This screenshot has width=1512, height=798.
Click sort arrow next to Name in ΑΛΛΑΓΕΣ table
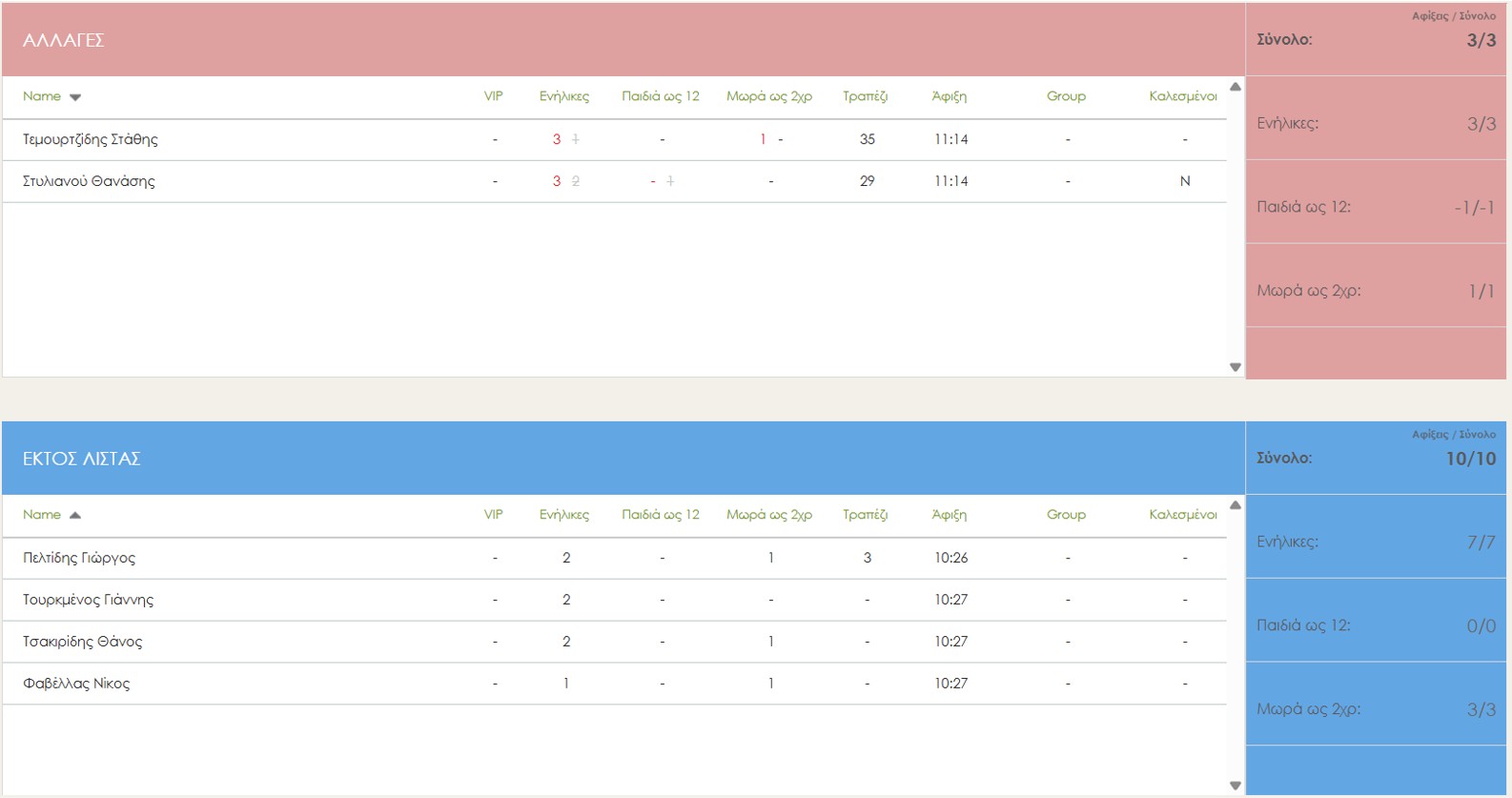(75, 97)
